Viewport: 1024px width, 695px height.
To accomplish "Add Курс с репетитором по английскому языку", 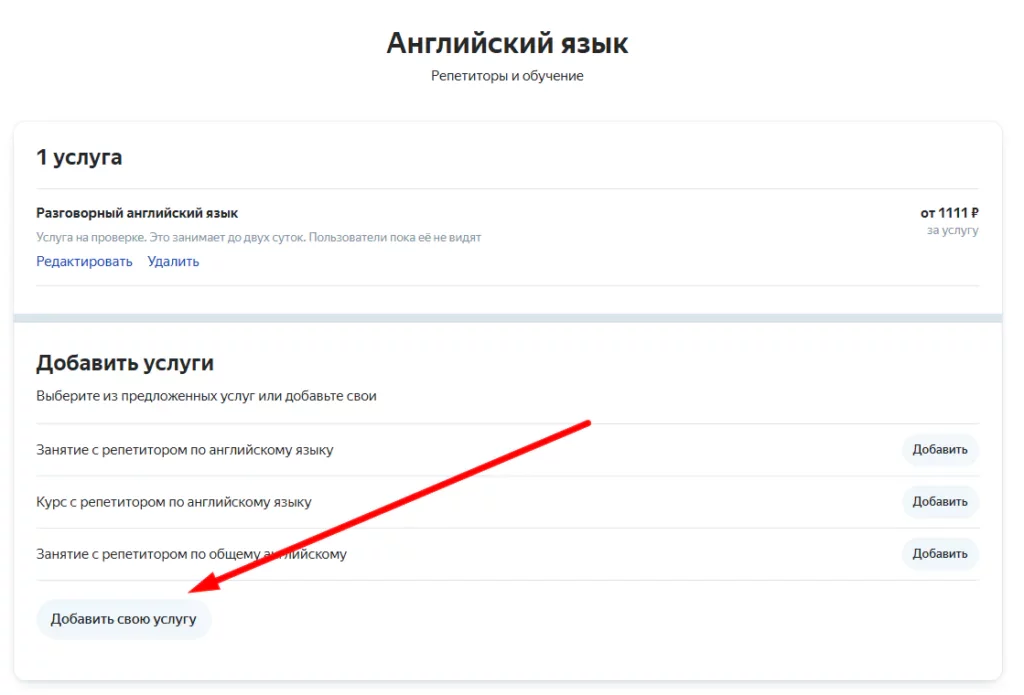I will click(940, 502).
